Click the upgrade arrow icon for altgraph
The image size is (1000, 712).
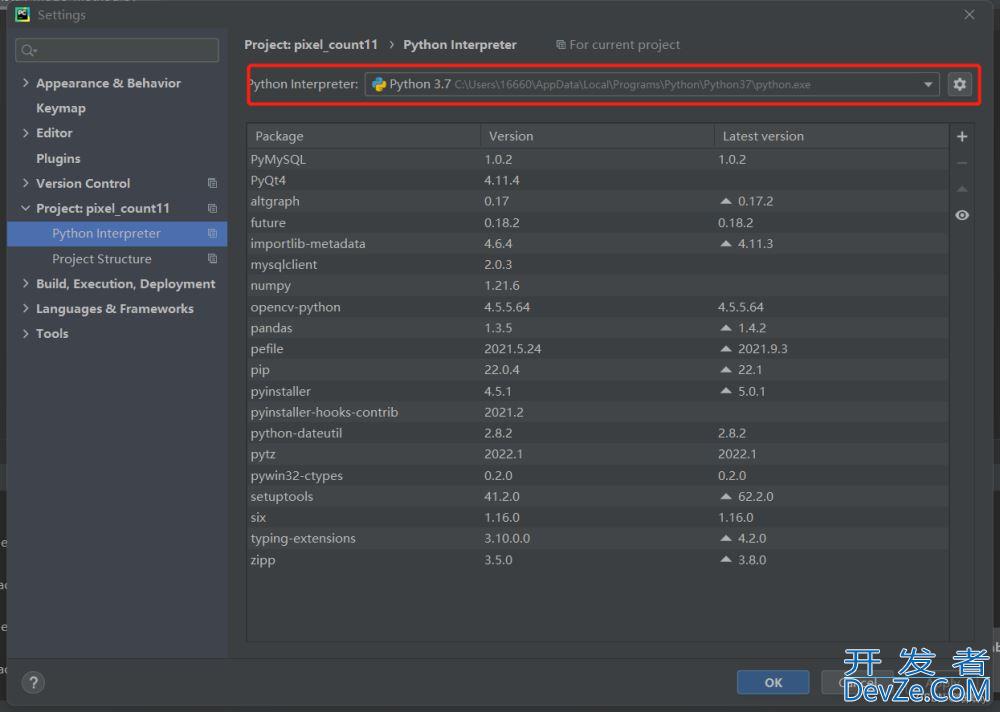click(726, 201)
